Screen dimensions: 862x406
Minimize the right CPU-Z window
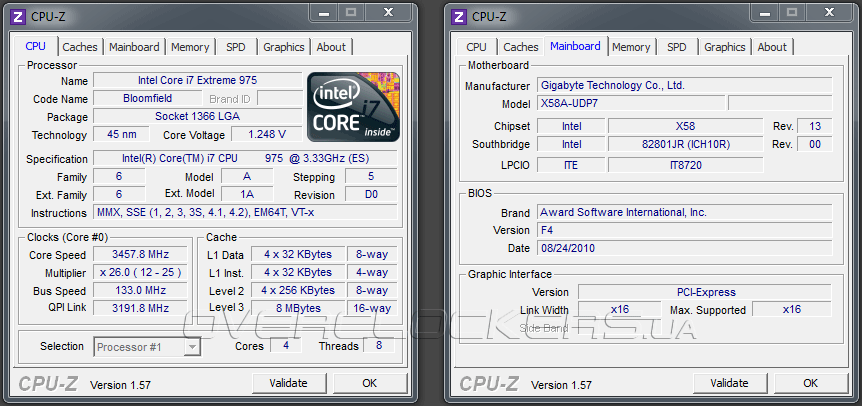(x=766, y=12)
